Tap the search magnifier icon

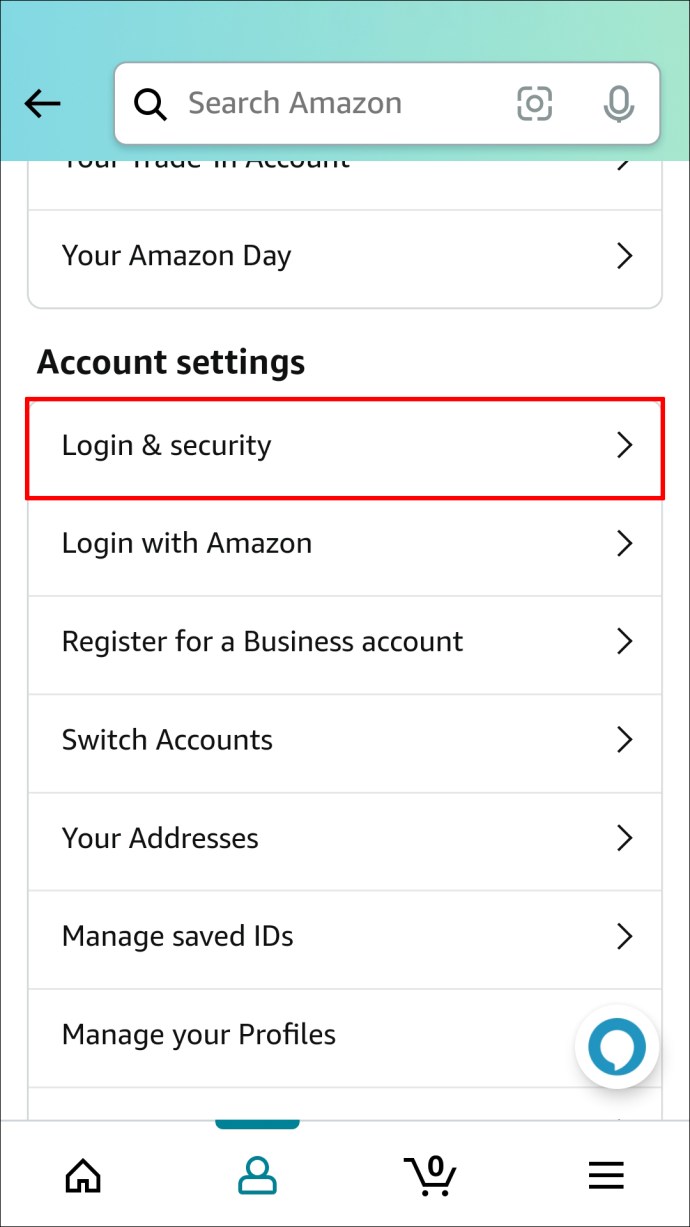pos(151,104)
